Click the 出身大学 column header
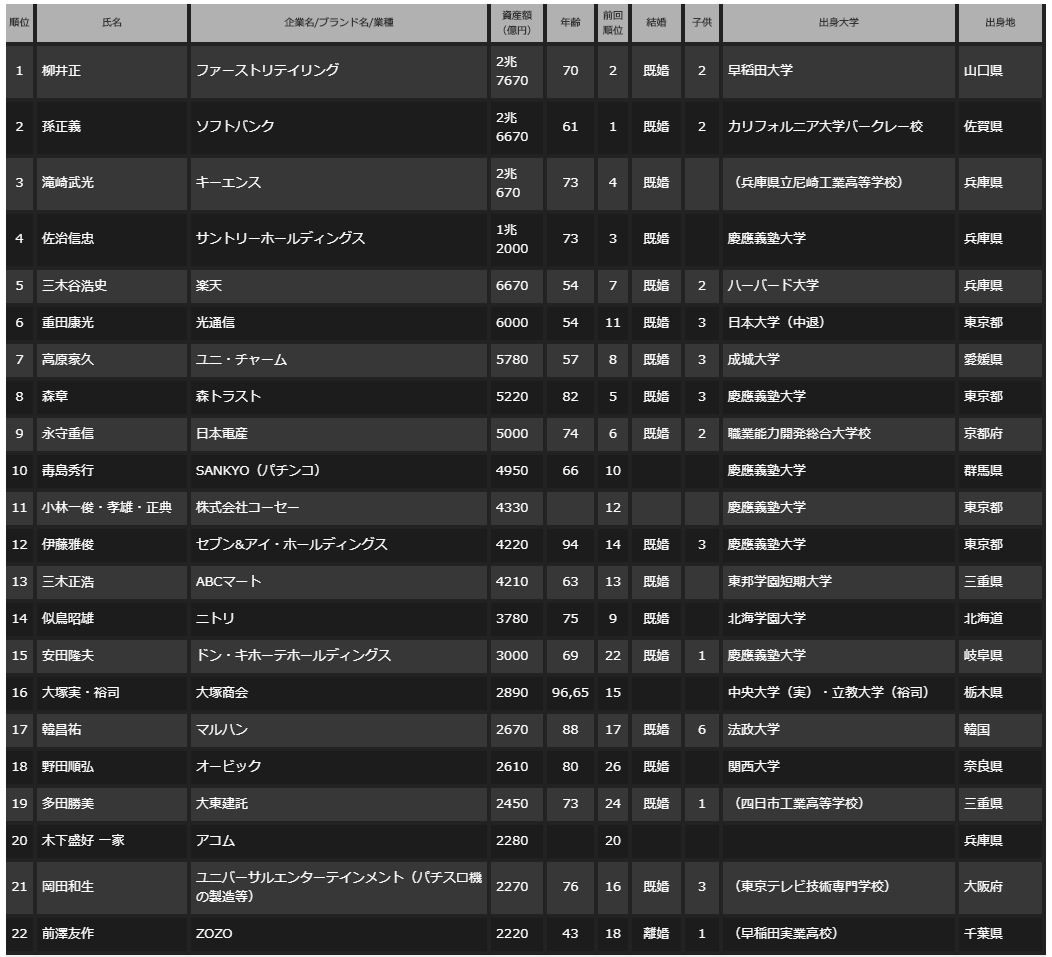 [839, 23]
